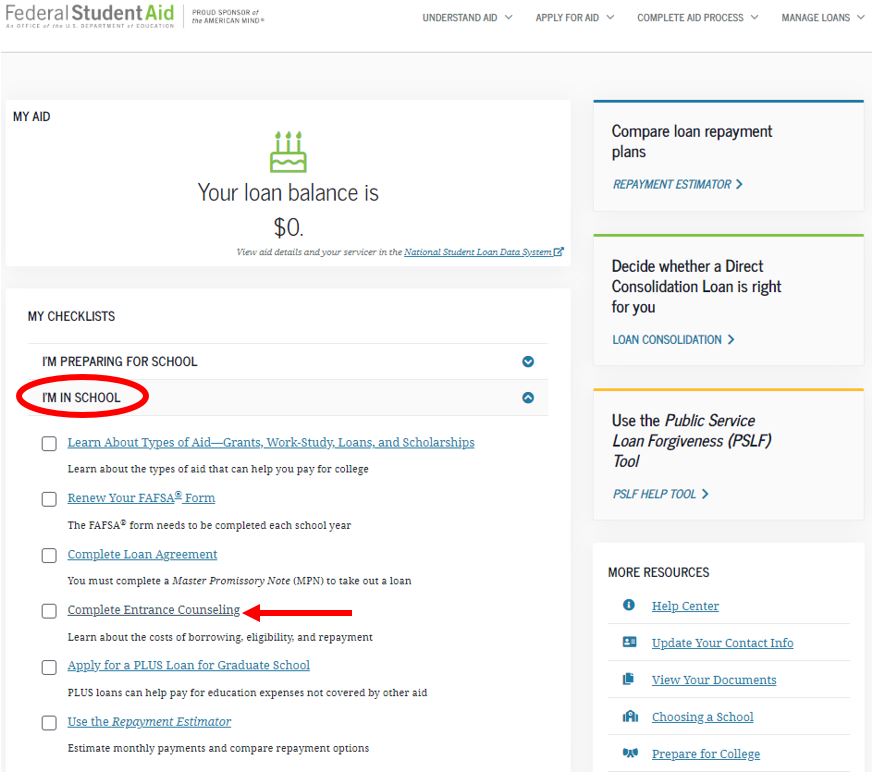This screenshot has height=778, width=874.
Task: Expand the I'm Preparing for School chevron
Action: point(528,362)
